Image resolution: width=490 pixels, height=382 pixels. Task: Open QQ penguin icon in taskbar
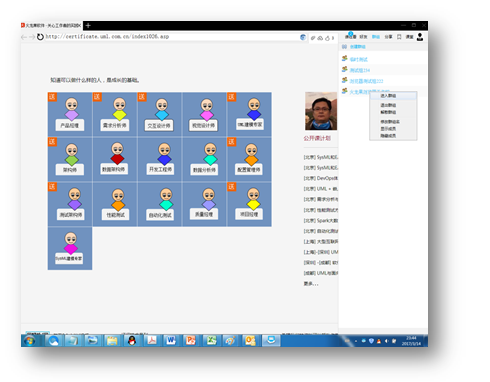coord(132,340)
